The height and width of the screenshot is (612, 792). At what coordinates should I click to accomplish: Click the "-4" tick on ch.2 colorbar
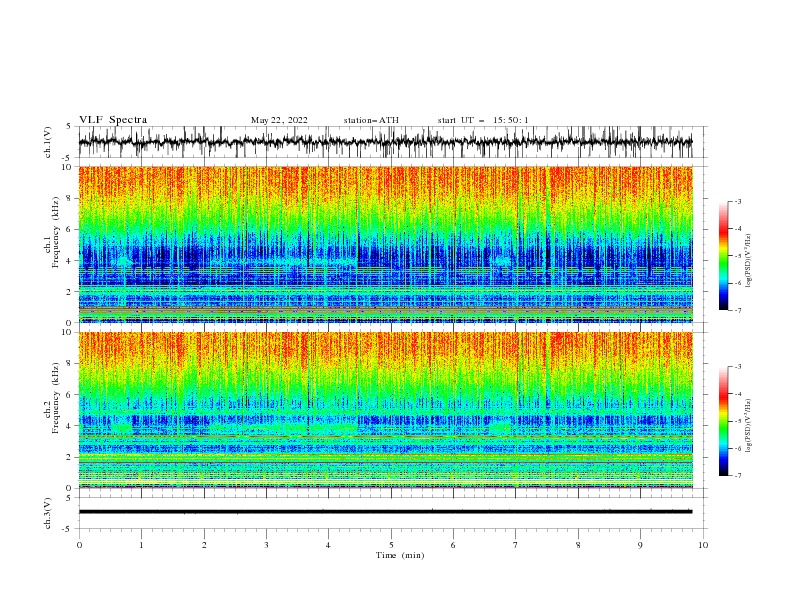tap(738, 394)
